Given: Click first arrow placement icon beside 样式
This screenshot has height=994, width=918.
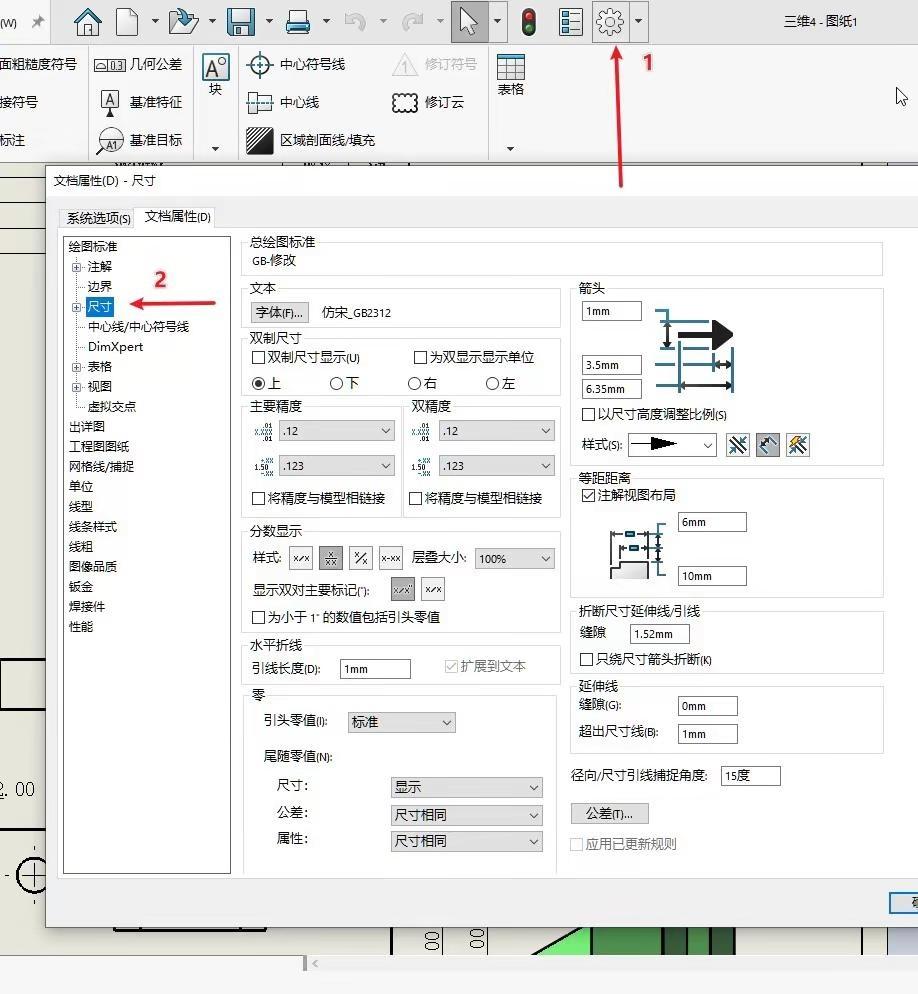Looking at the screenshot, I should tap(738, 445).
